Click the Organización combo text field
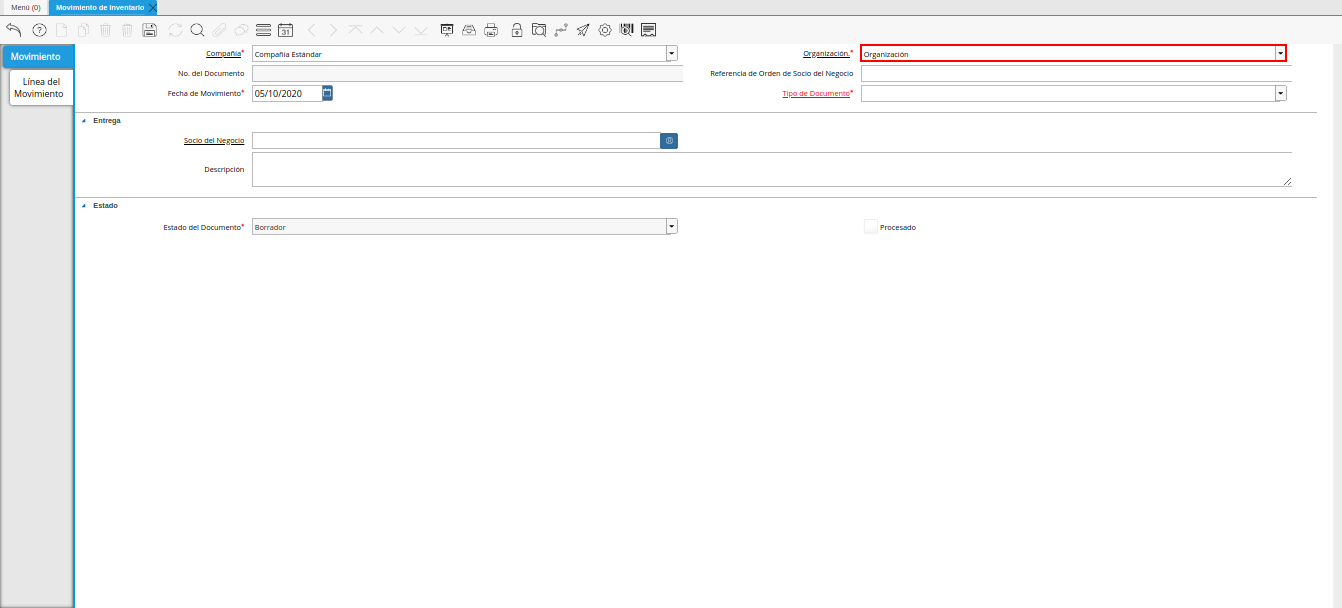Screen dimensions: 1342x608 click(1068, 54)
